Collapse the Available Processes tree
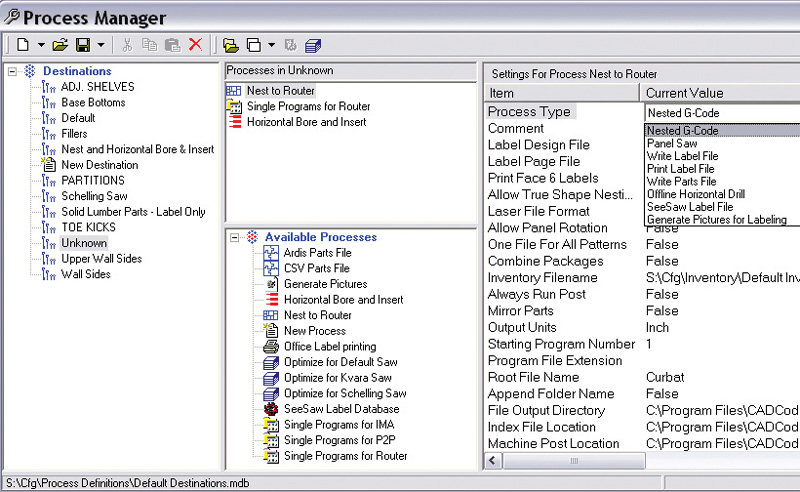The height and width of the screenshot is (492, 800). pyautogui.click(x=236, y=238)
